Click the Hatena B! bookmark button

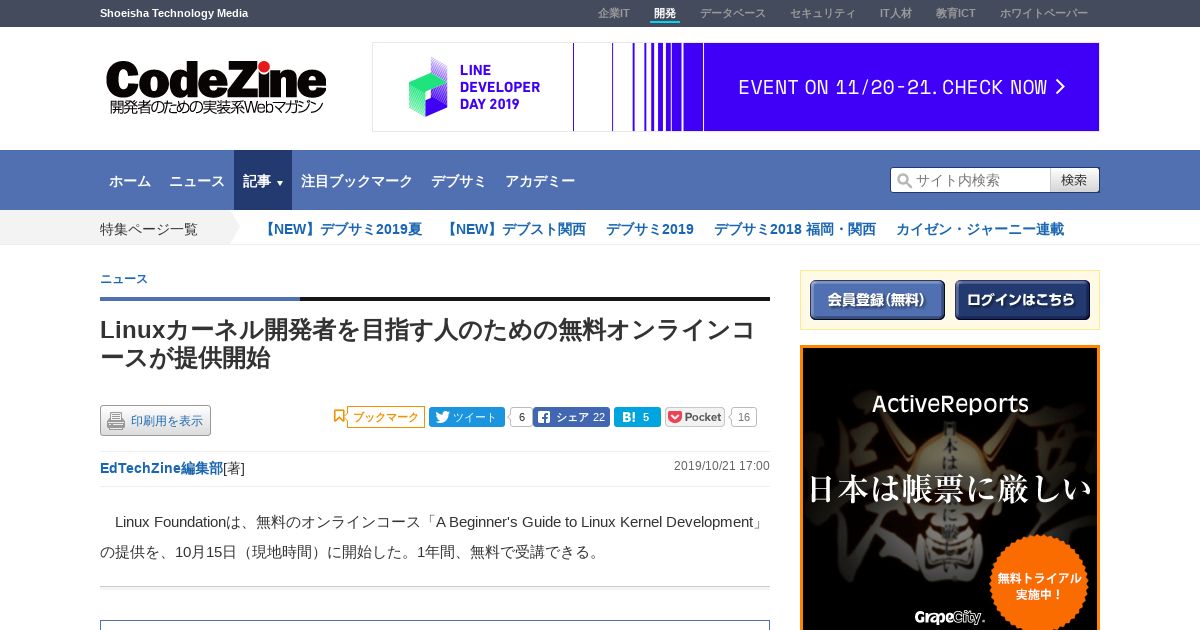point(637,417)
